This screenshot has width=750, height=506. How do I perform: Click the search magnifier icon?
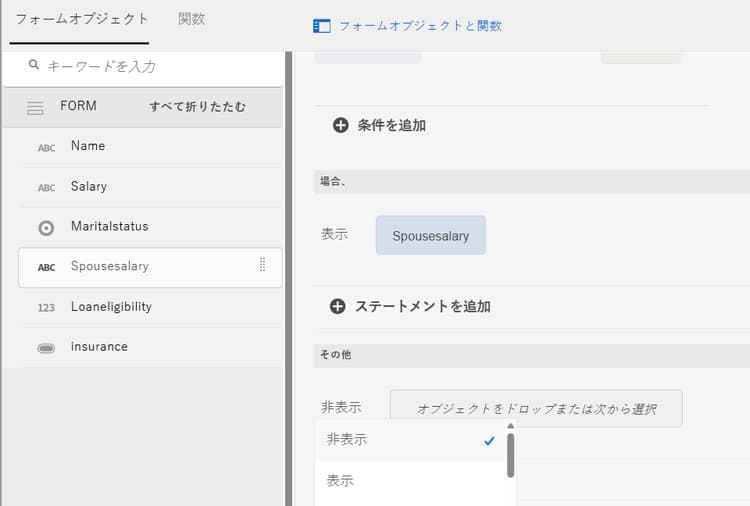[33, 65]
